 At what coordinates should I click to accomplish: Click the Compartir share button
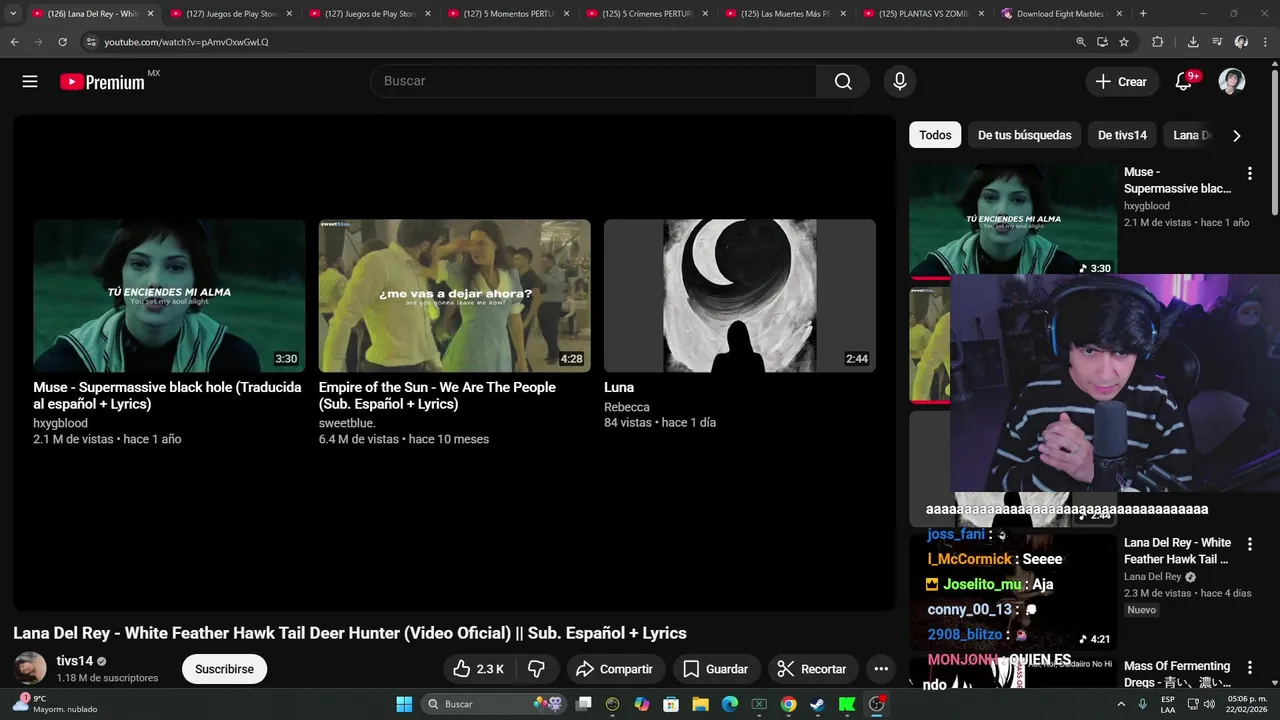coord(615,669)
